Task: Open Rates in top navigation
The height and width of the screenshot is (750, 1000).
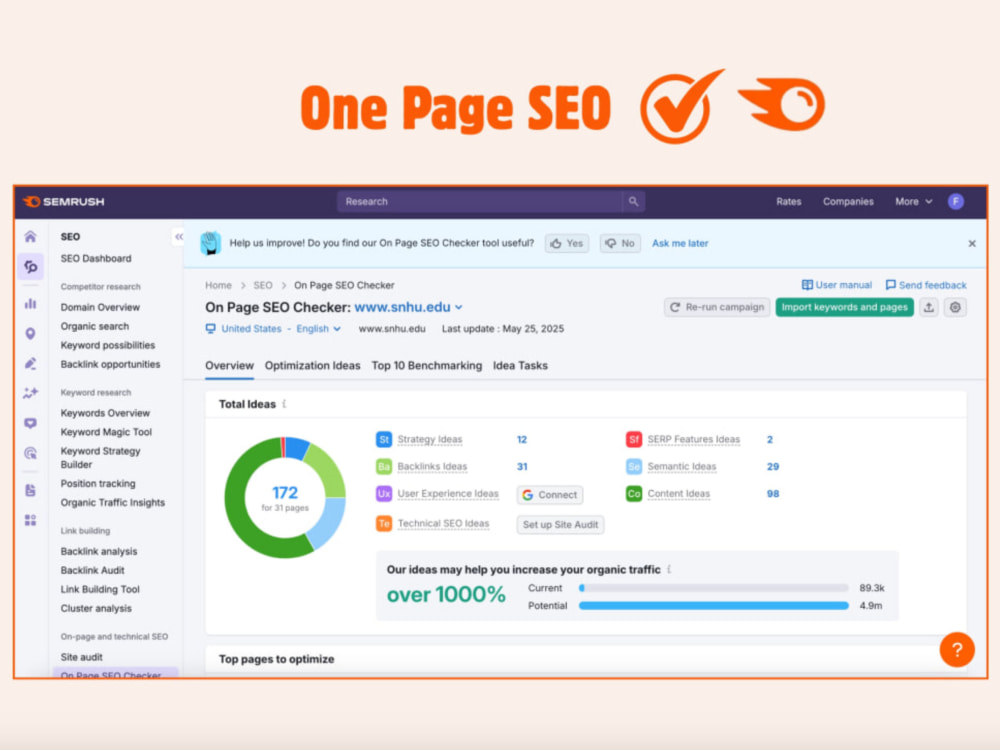Action: click(788, 202)
